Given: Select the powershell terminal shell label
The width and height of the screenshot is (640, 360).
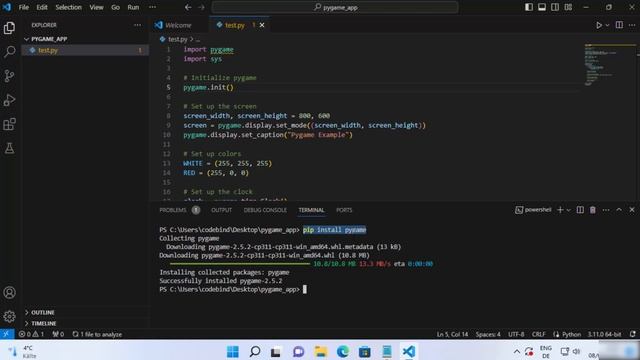Looking at the screenshot, I should [533, 210].
